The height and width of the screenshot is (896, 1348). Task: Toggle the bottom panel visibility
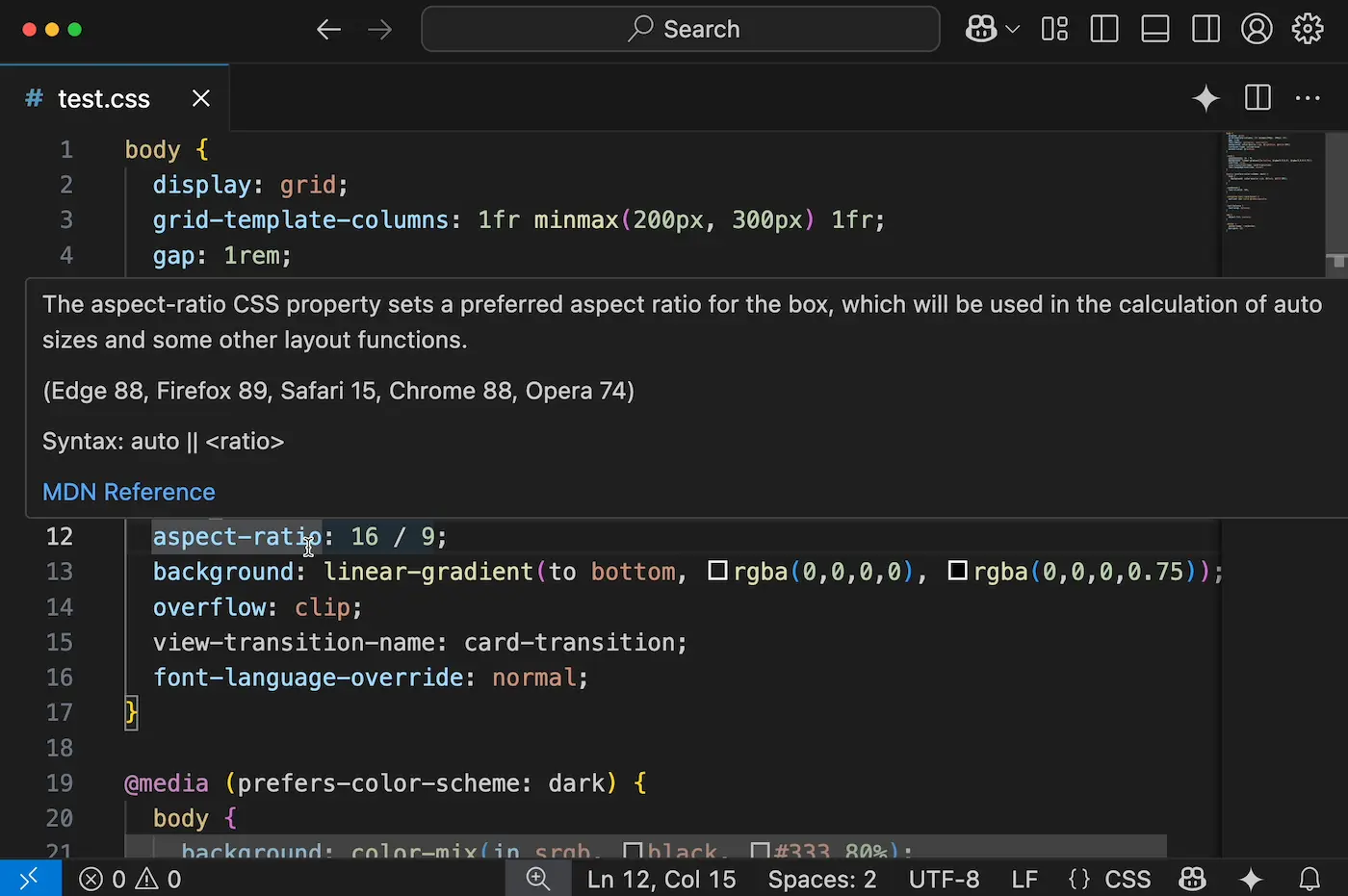1154,29
